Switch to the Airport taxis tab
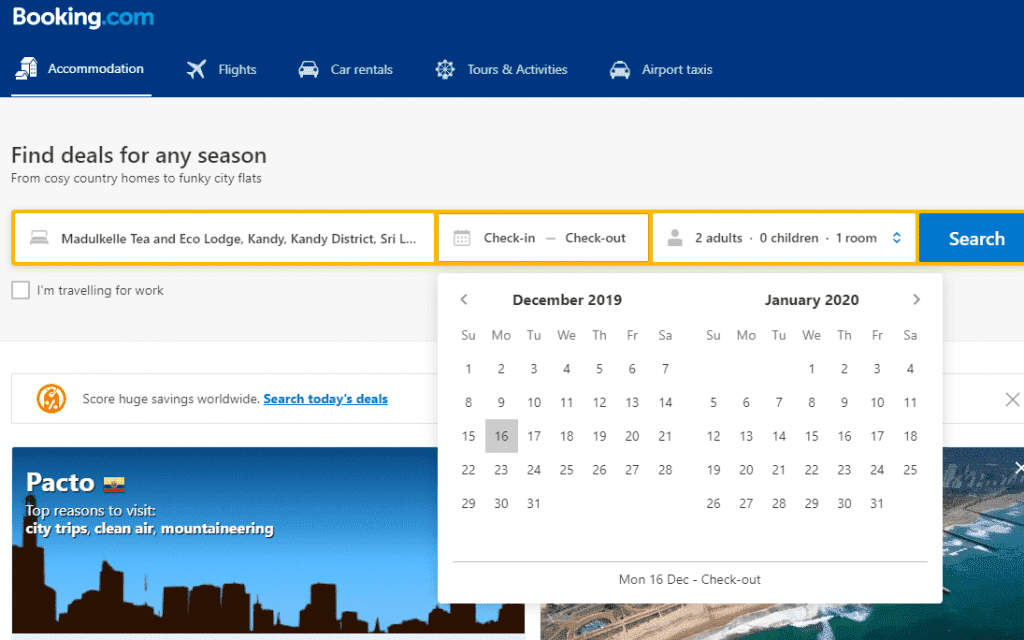1024x640 pixels. tap(661, 69)
